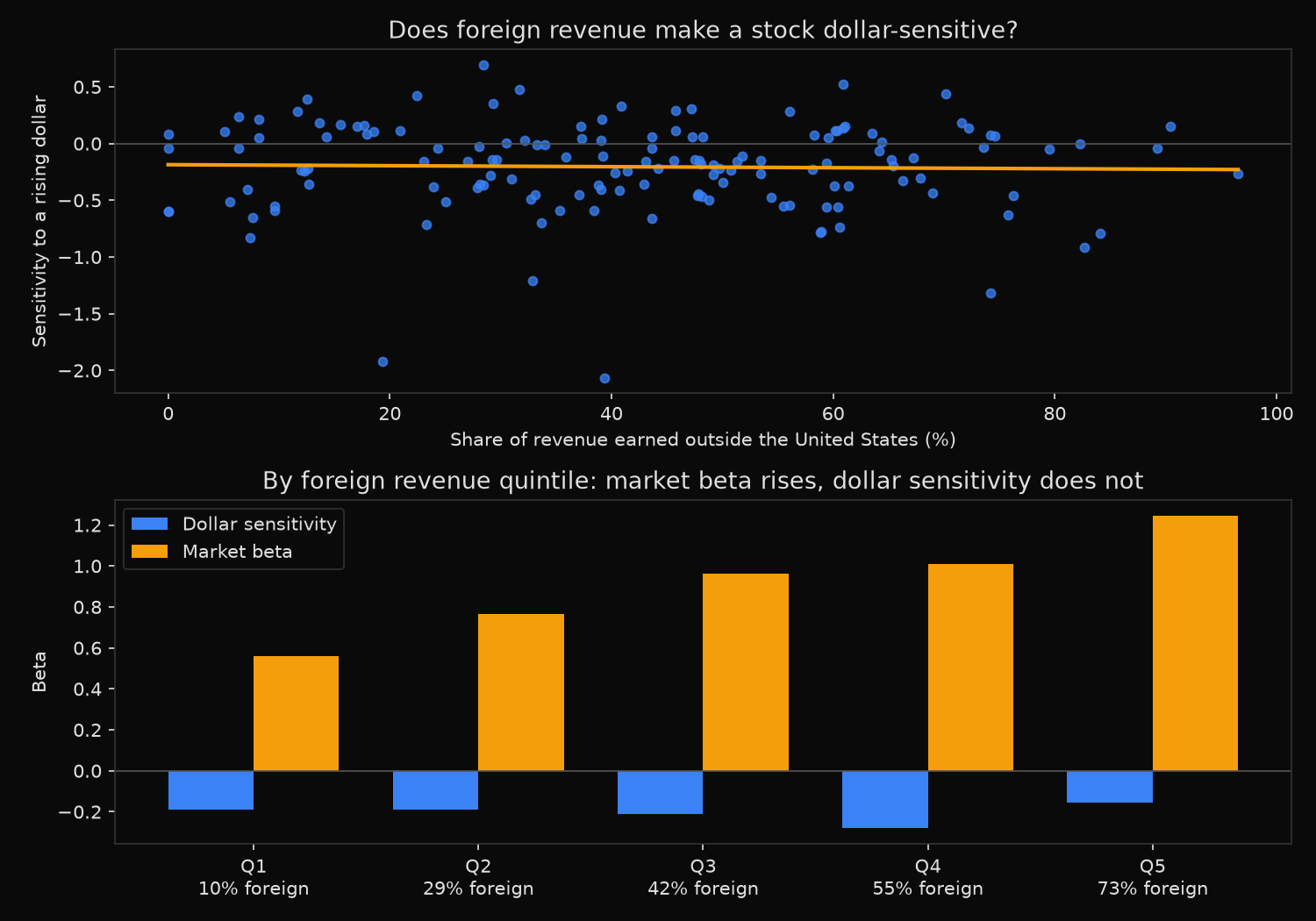
Task: Click the blue Dollar sensitivity bar for Q1
Action: tap(211, 790)
